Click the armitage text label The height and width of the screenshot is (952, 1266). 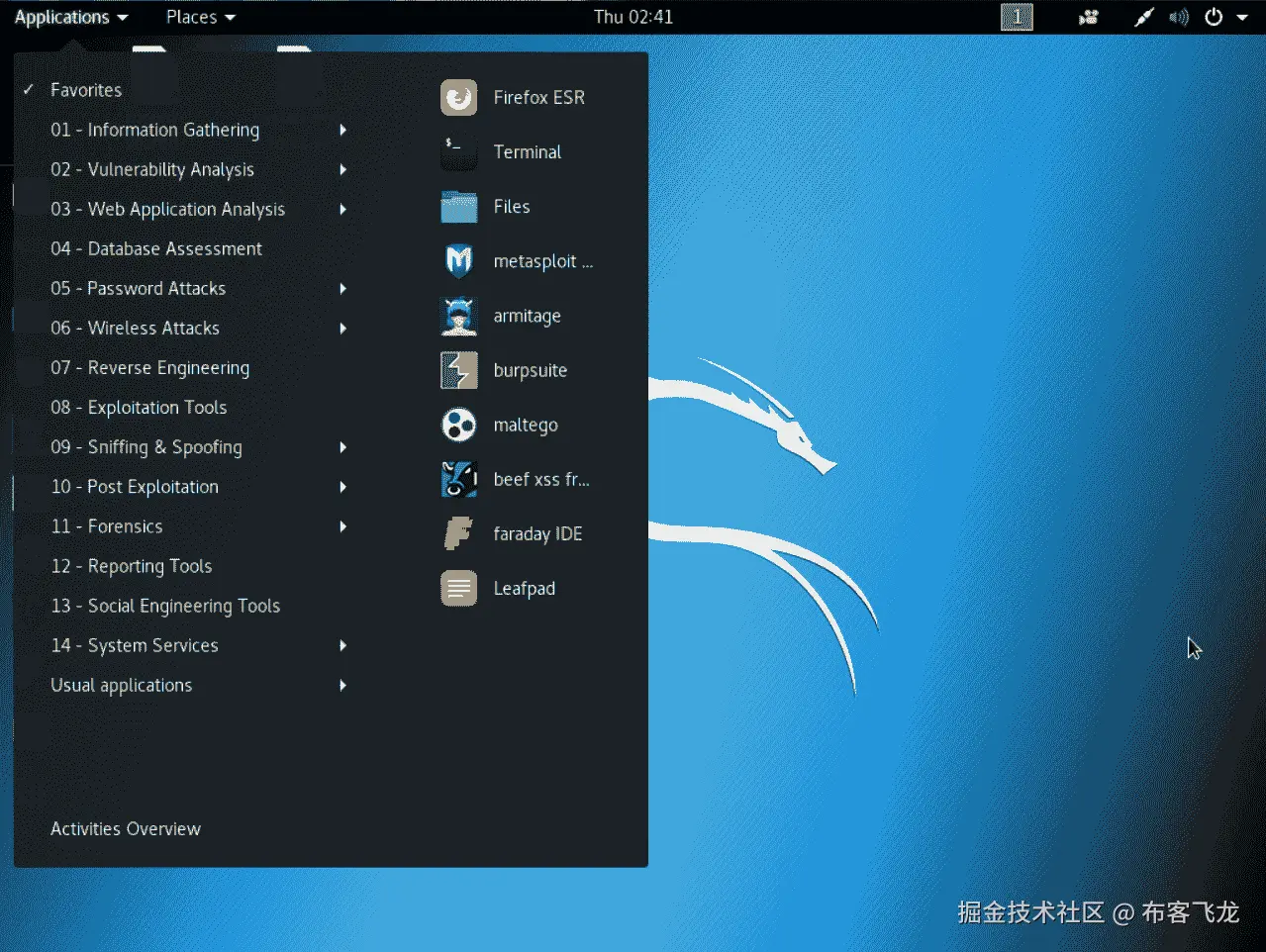pos(528,317)
